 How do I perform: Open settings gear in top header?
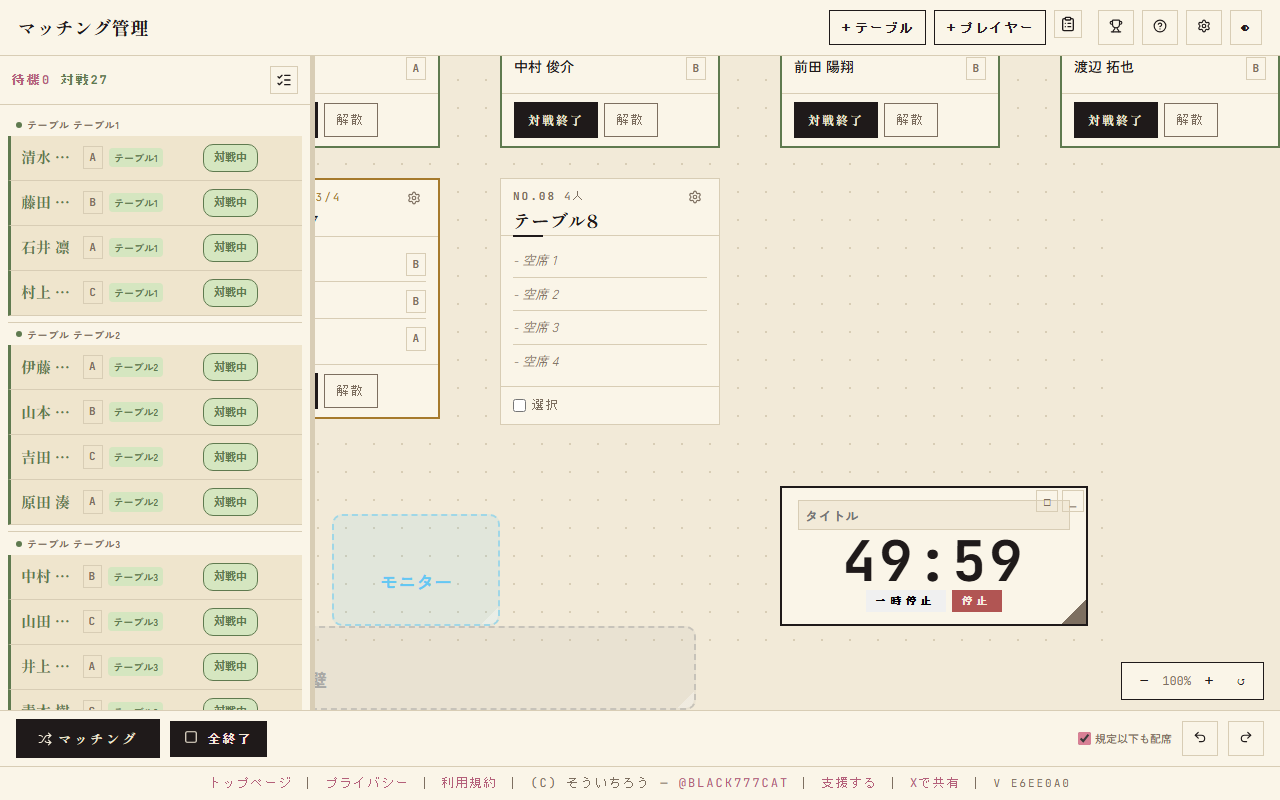coord(1204,27)
